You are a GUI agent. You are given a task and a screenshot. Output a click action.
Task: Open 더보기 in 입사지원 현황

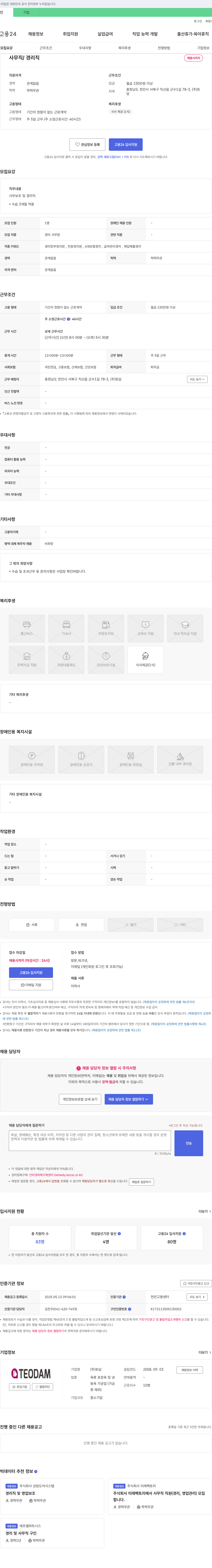tap(205, 1211)
